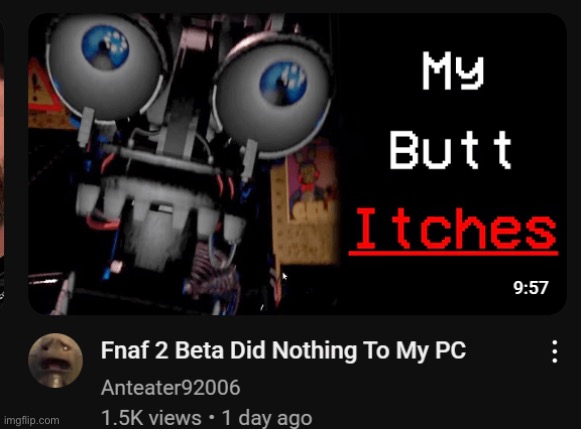Click the 1.5K views text

coord(151,418)
